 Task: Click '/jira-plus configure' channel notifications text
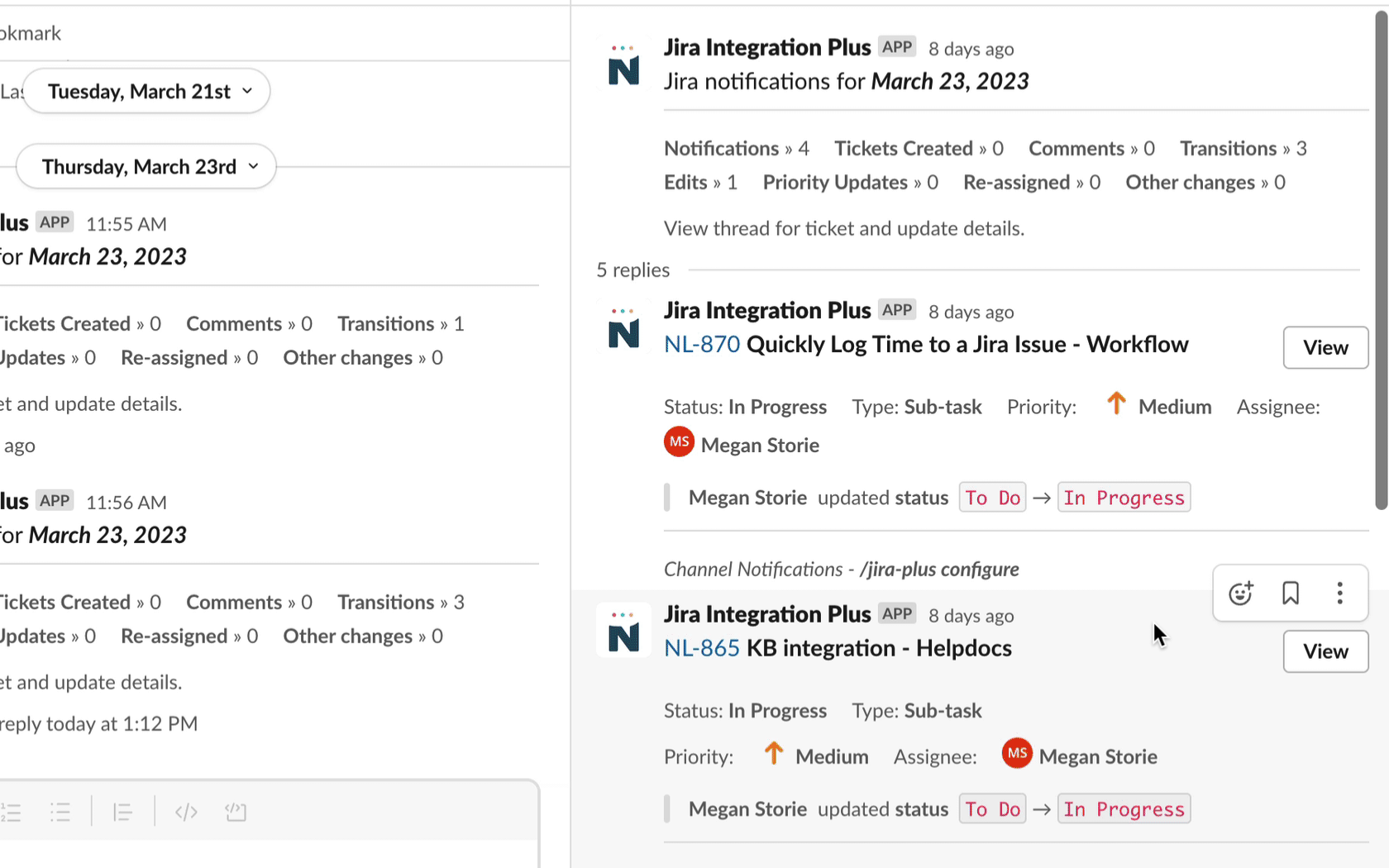coord(939,570)
